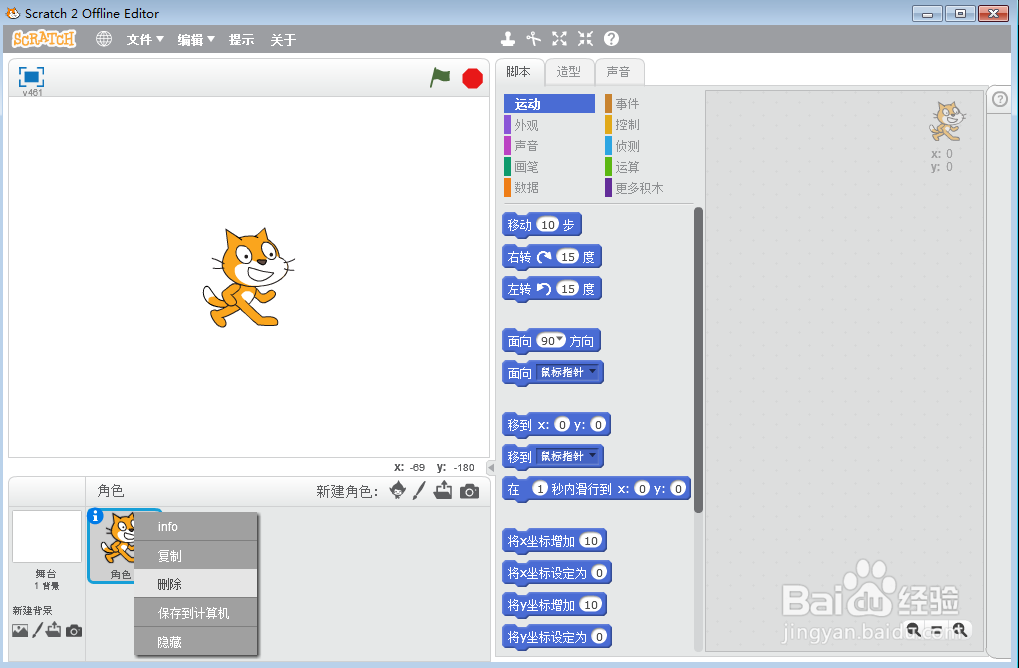Open the 关于 about menu
This screenshot has width=1019, height=668.
[x=283, y=40]
